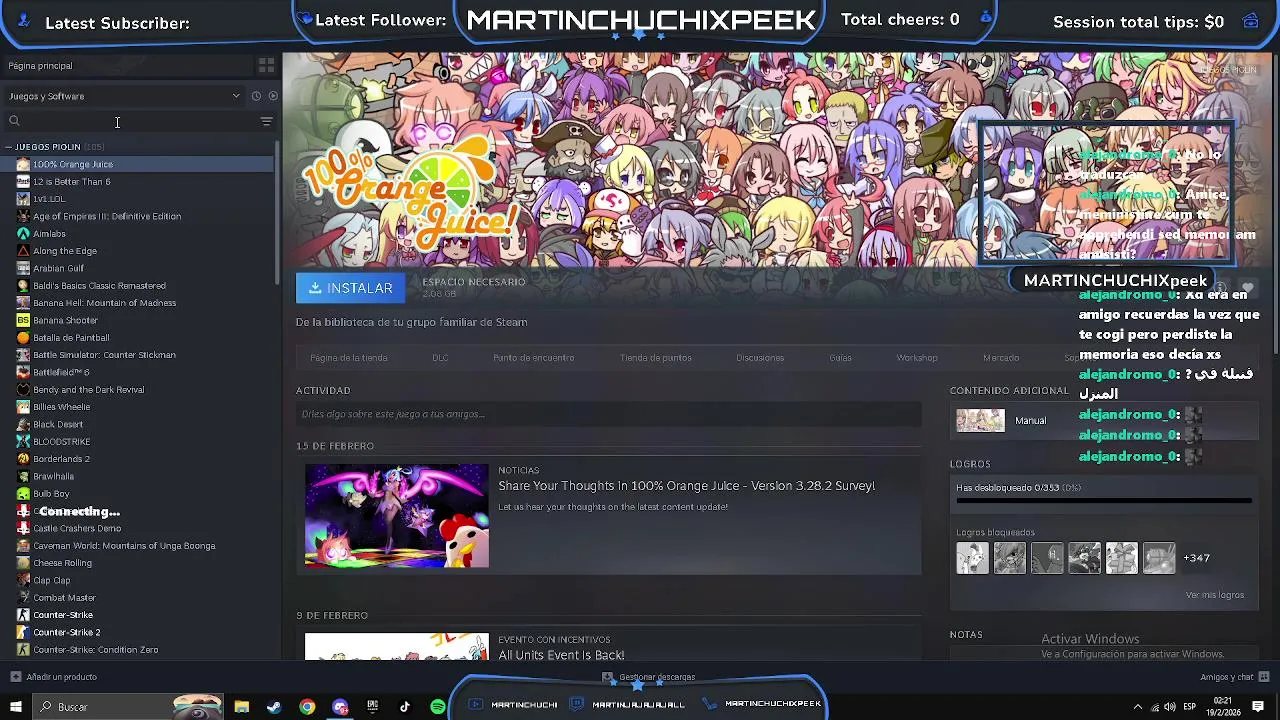The width and height of the screenshot is (1280, 720).
Task: Open the Discusiones tab
Action: pos(760,358)
